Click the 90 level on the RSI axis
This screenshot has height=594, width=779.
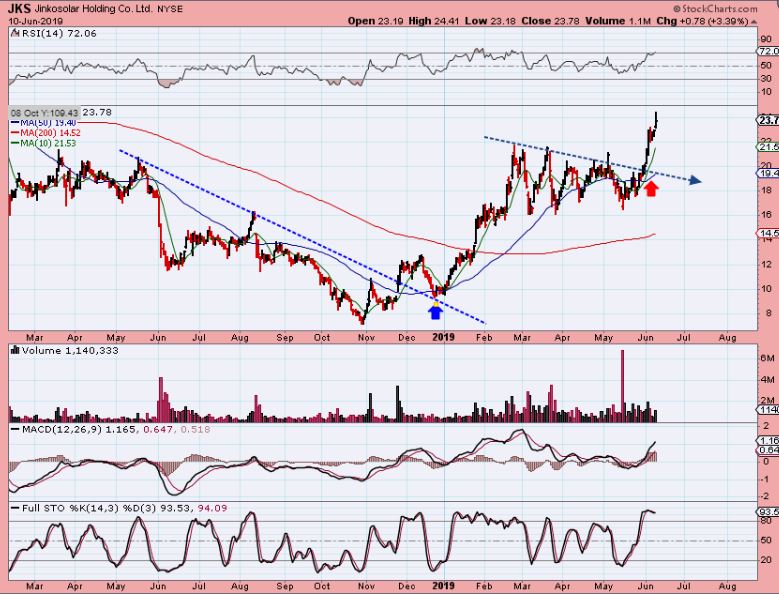(x=766, y=39)
